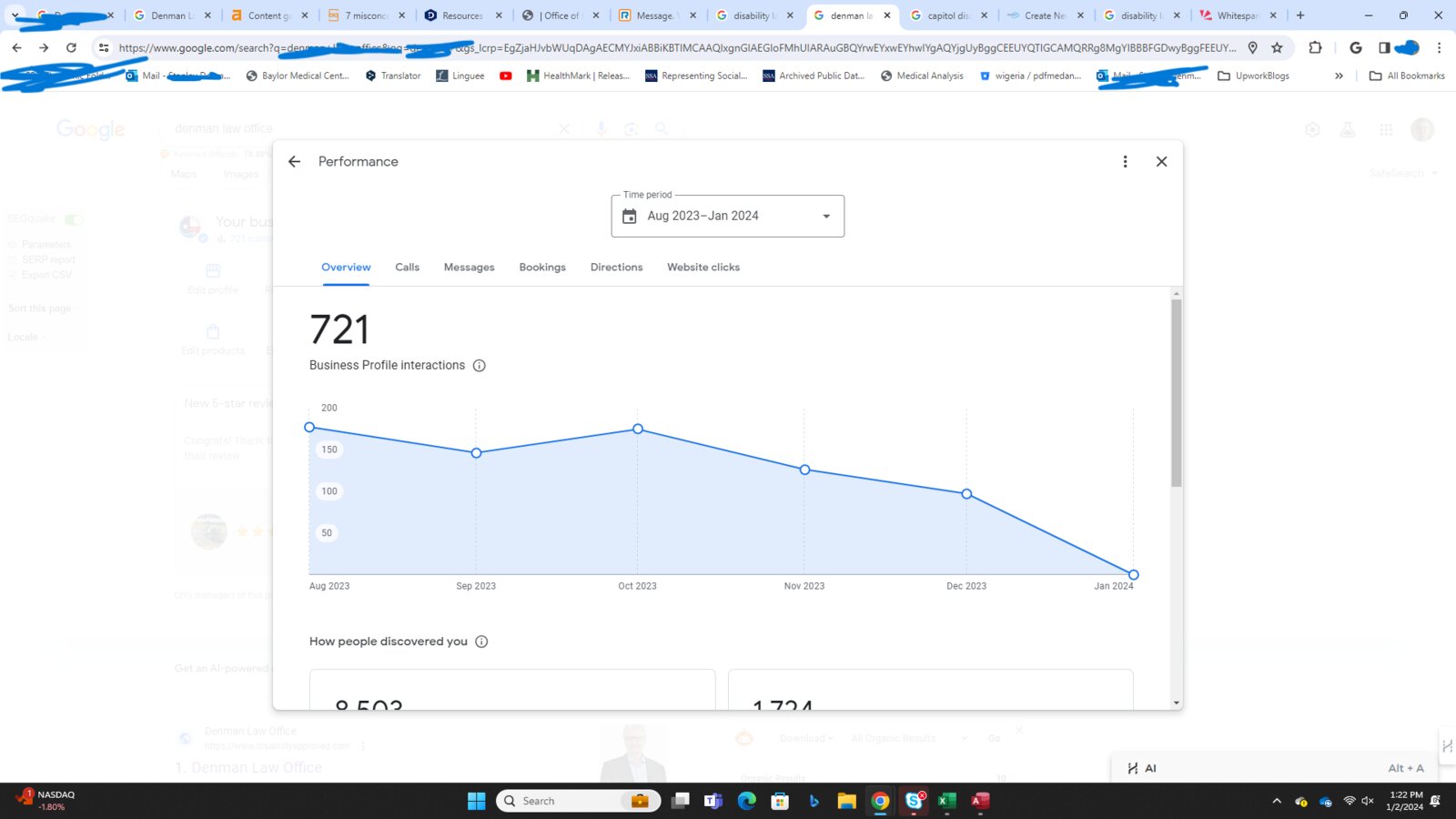
Task: Switch to the Messages tab
Action: (469, 268)
